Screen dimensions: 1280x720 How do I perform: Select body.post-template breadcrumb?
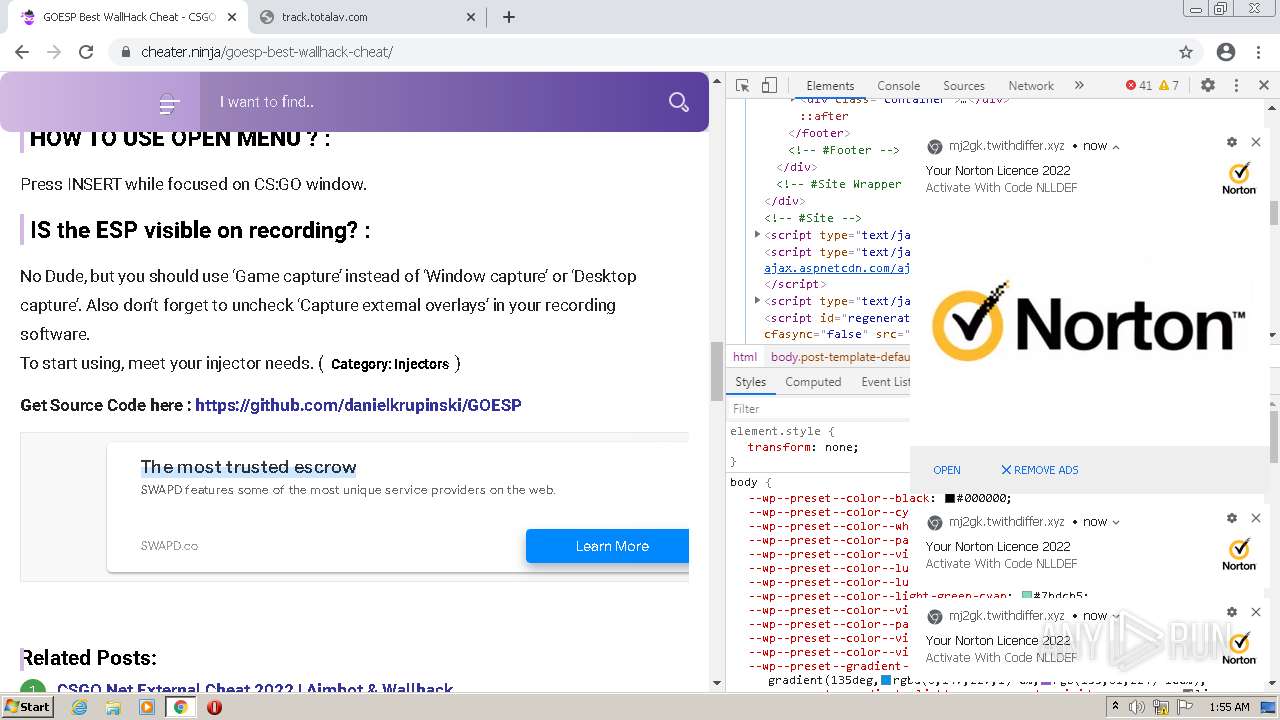[x=838, y=357]
